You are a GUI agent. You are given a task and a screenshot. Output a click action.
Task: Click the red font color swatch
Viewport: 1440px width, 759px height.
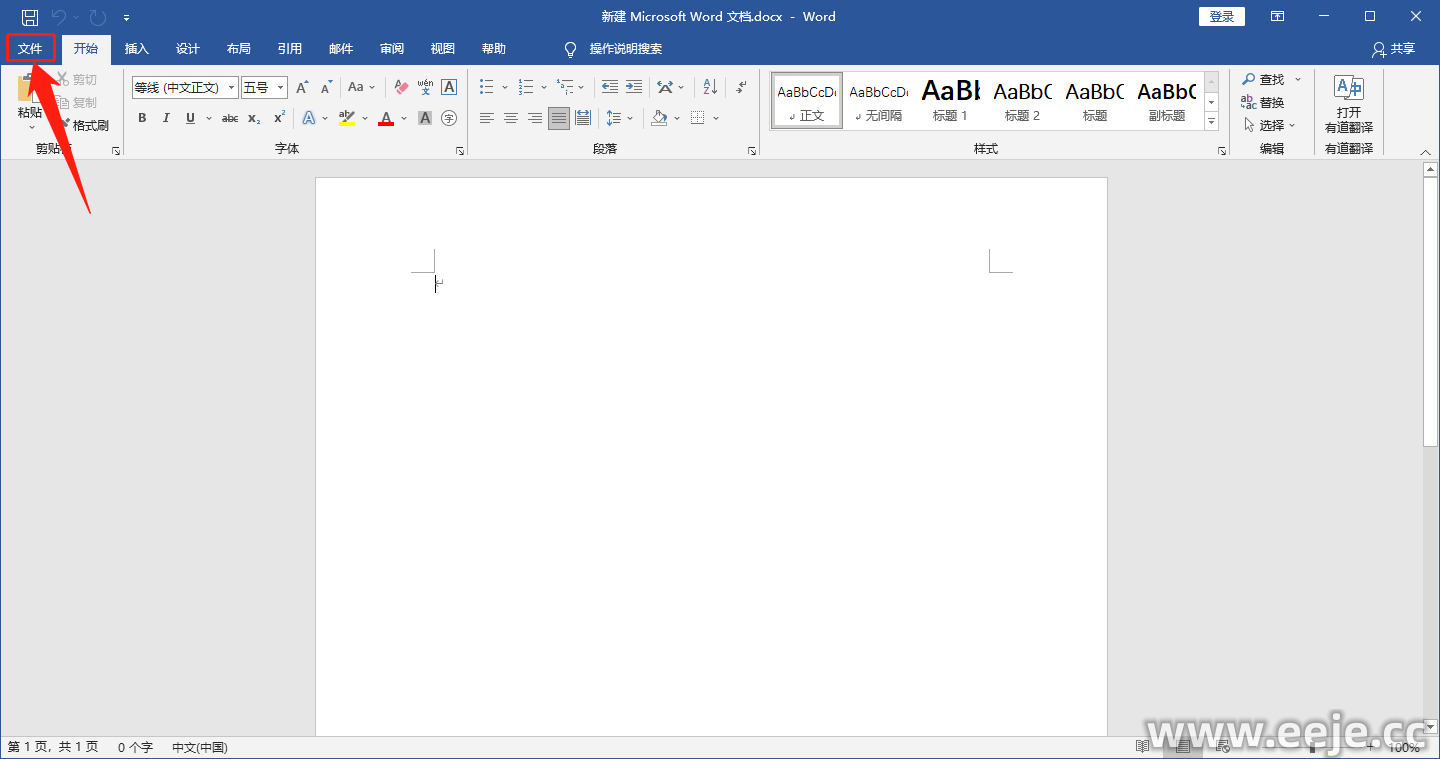point(386,119)
